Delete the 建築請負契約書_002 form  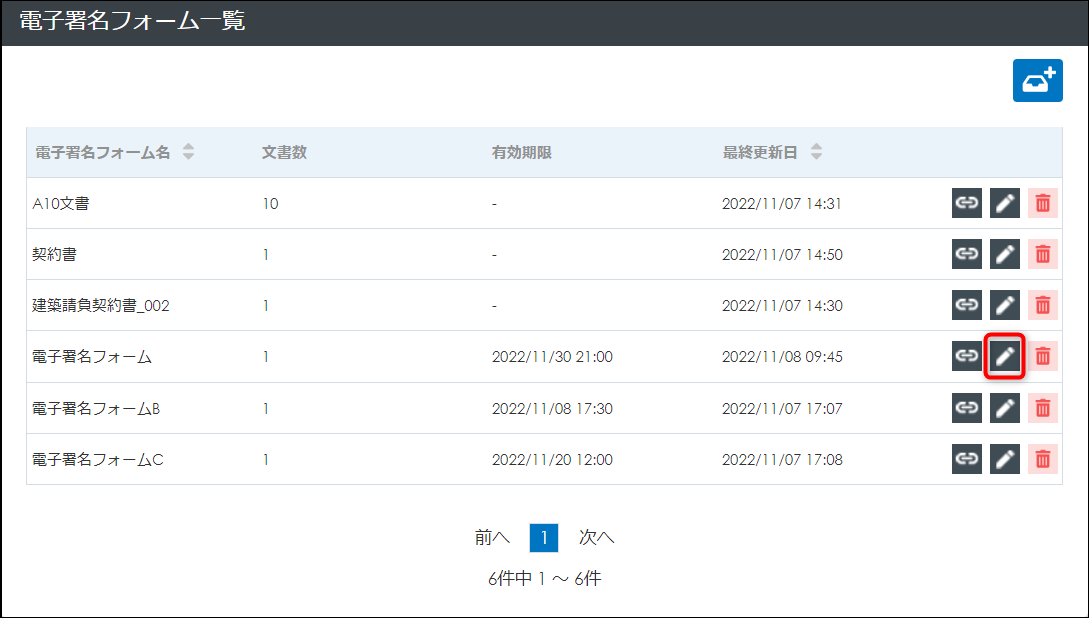click(x=1042, y=305)
